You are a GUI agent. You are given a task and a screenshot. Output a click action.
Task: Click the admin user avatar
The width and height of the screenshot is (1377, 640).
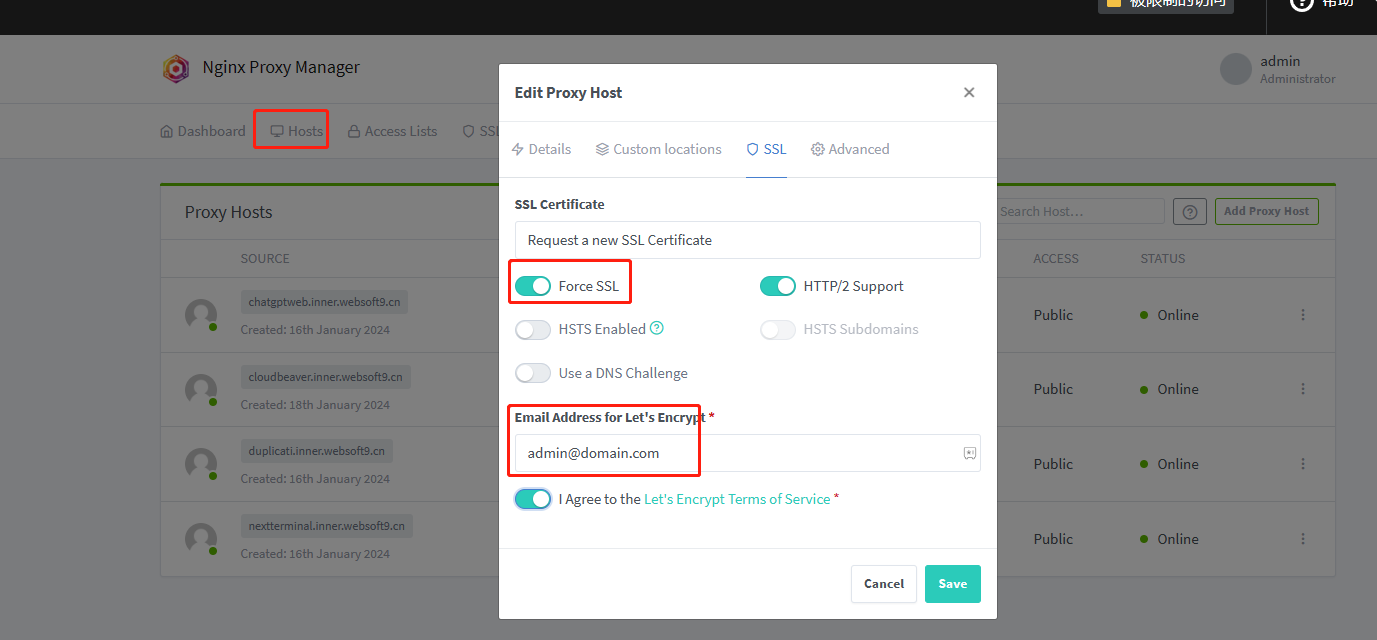point(1236,69)
